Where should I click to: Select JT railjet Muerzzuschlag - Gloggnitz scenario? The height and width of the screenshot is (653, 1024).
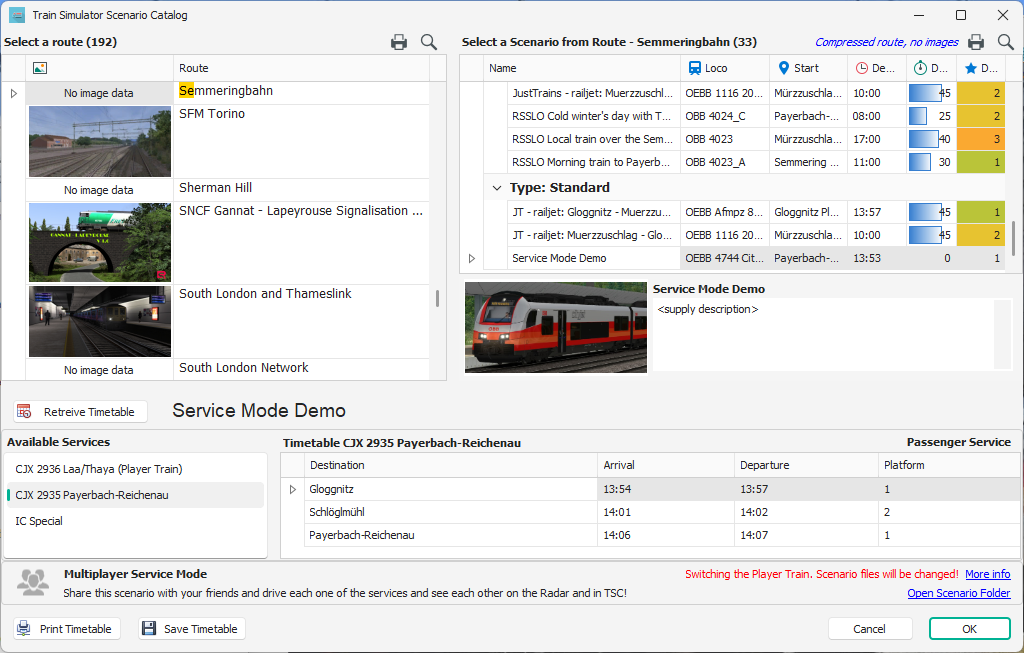(x=592, y=235)
